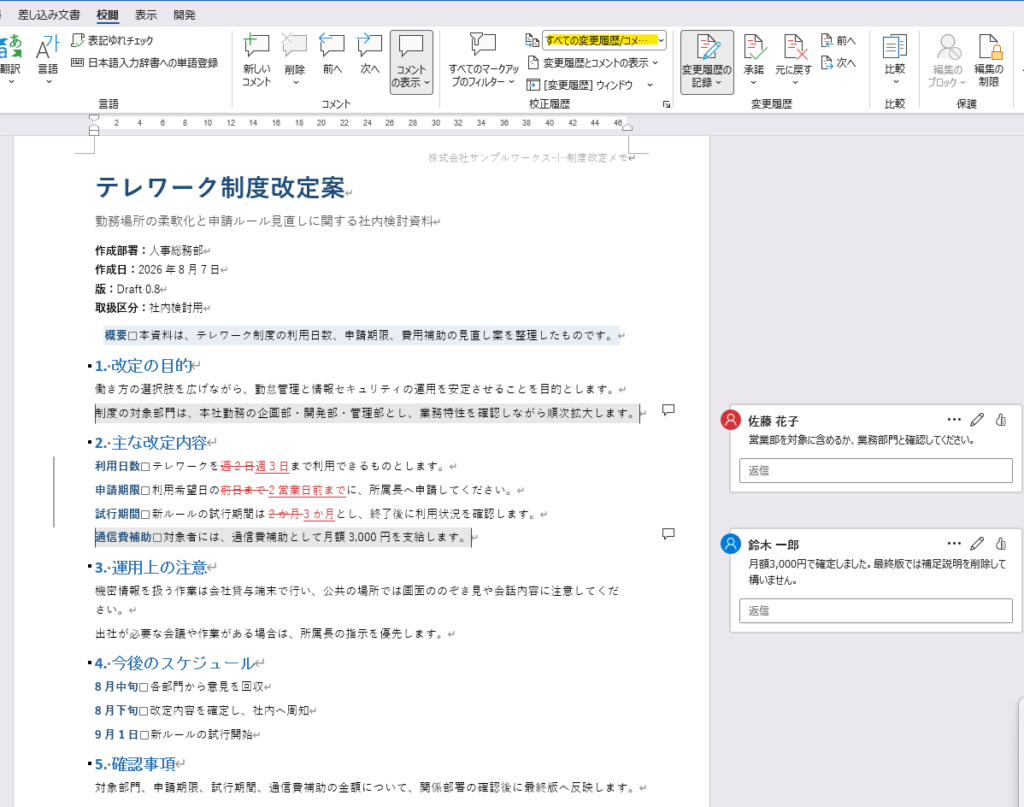Image resolution: width=1024 pixels, height=807 pixels.
Task: Click the document title テレワーク制度改定案
Action: (x=220, y=187)
